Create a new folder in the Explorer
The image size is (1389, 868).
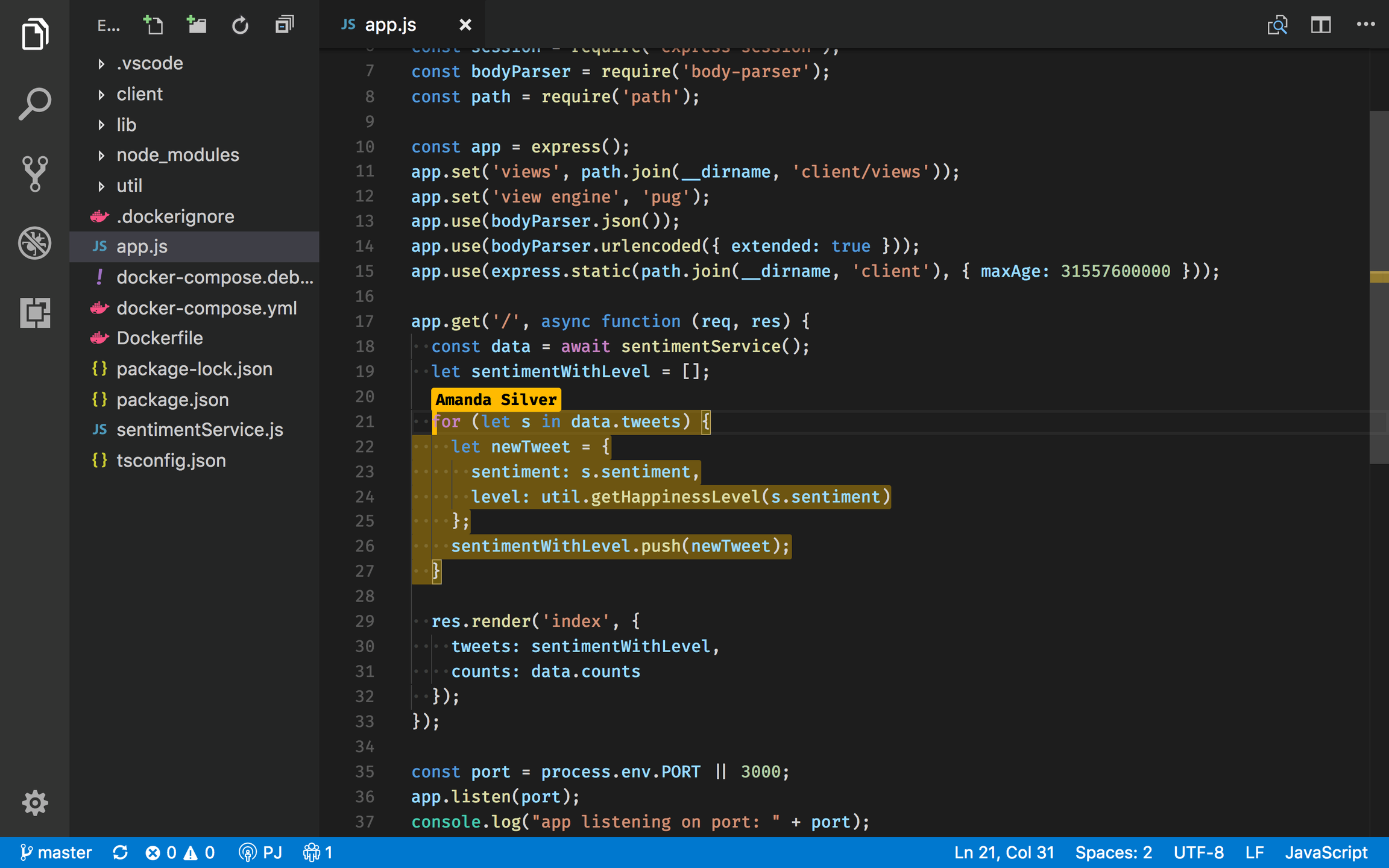[197, 25]
